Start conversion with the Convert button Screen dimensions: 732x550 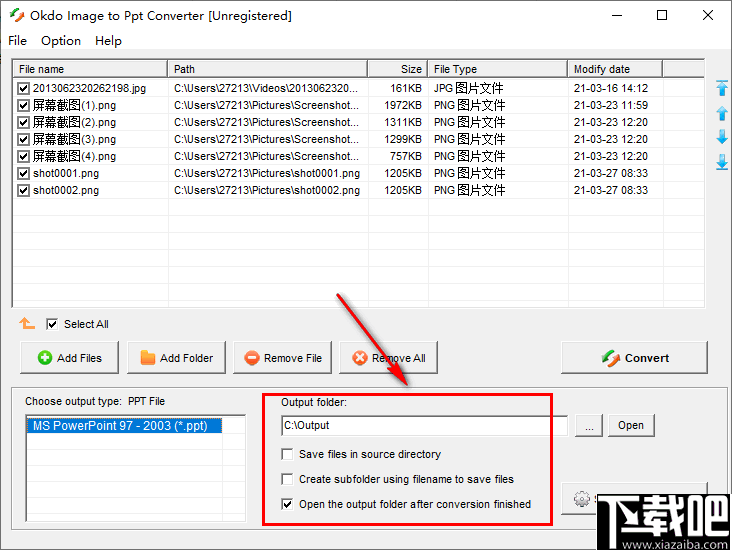pyautogui.click(x=634, y=358)
